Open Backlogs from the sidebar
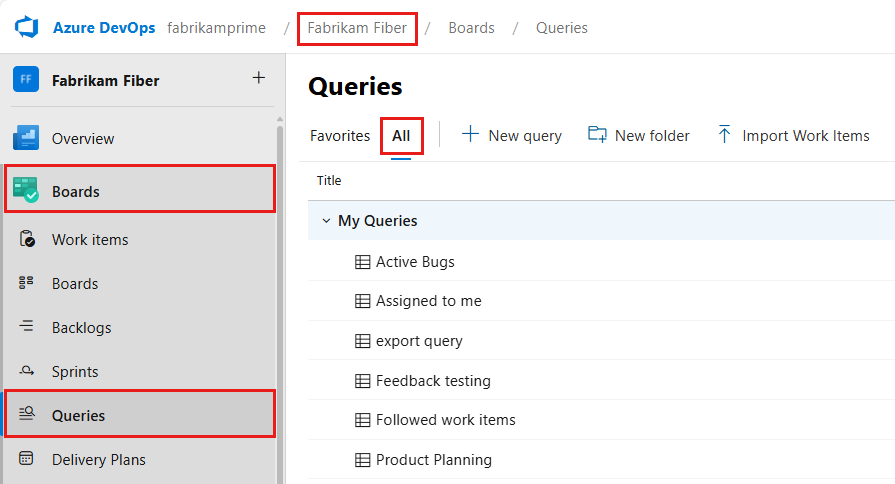The width and height of the screenshot is (895, 484). coord(81,328)
